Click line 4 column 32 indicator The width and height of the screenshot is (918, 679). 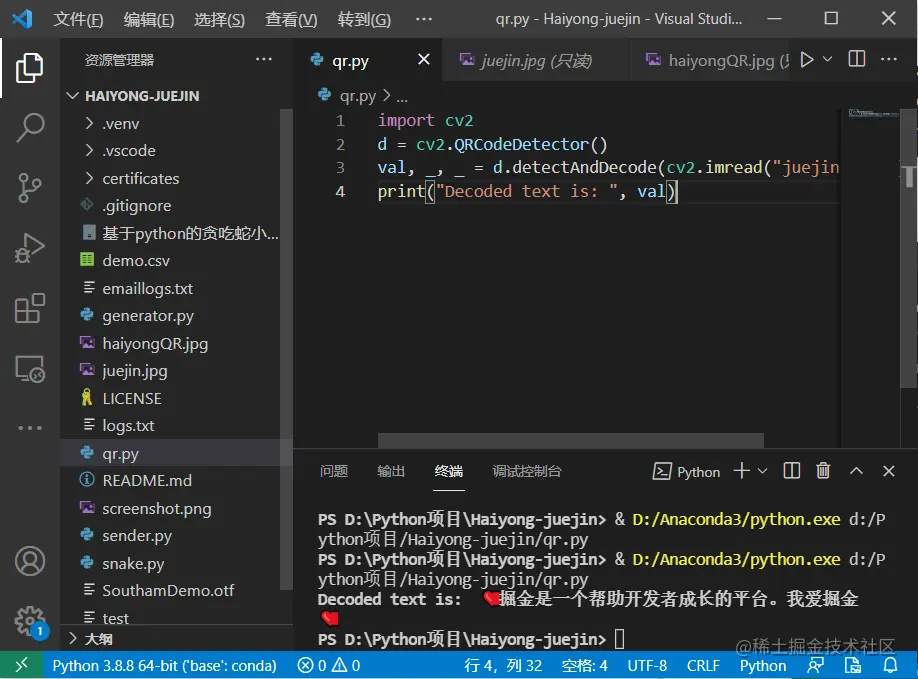click(x=503, y=666)
